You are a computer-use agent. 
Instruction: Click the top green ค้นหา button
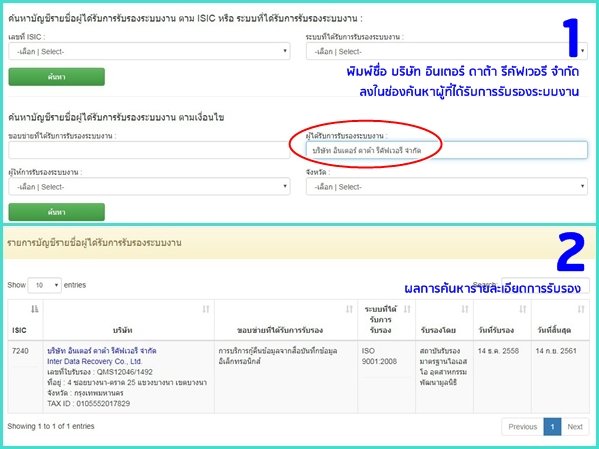click(x=57, y=77)
